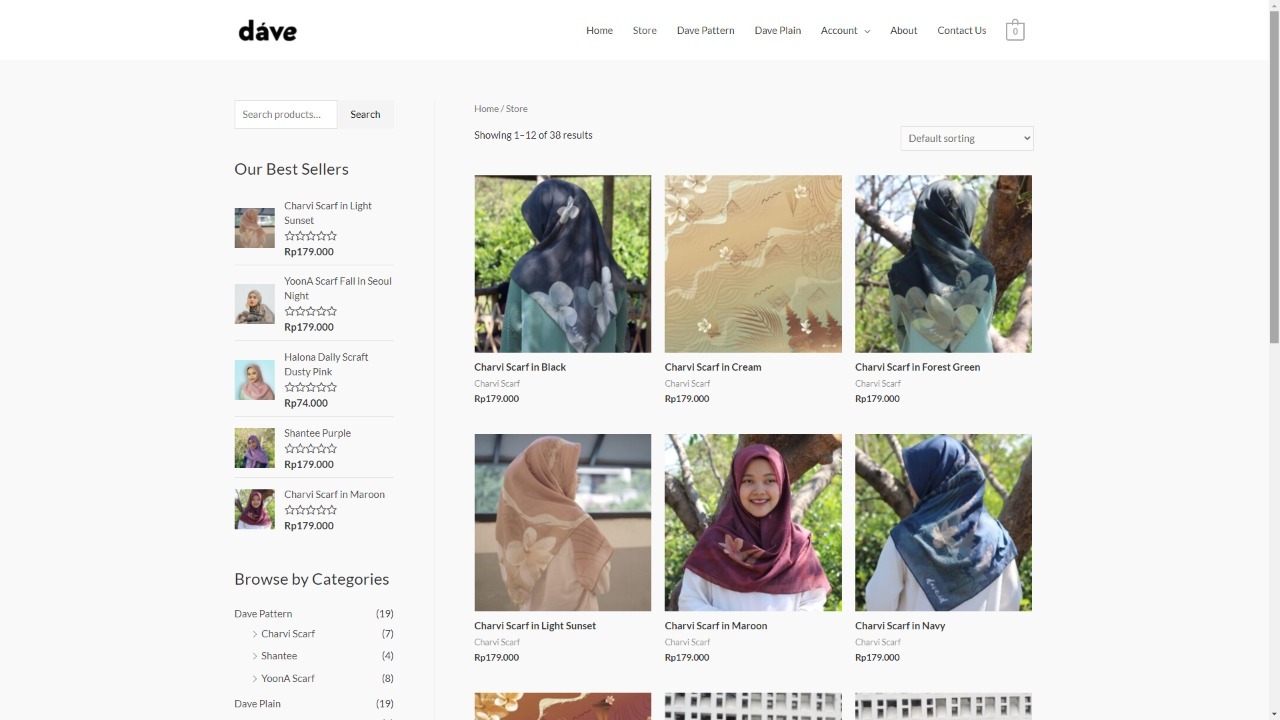Expand the Account menu
Image resolution: width=1280 pixels, height=720 pixels.
click(845, 31)
